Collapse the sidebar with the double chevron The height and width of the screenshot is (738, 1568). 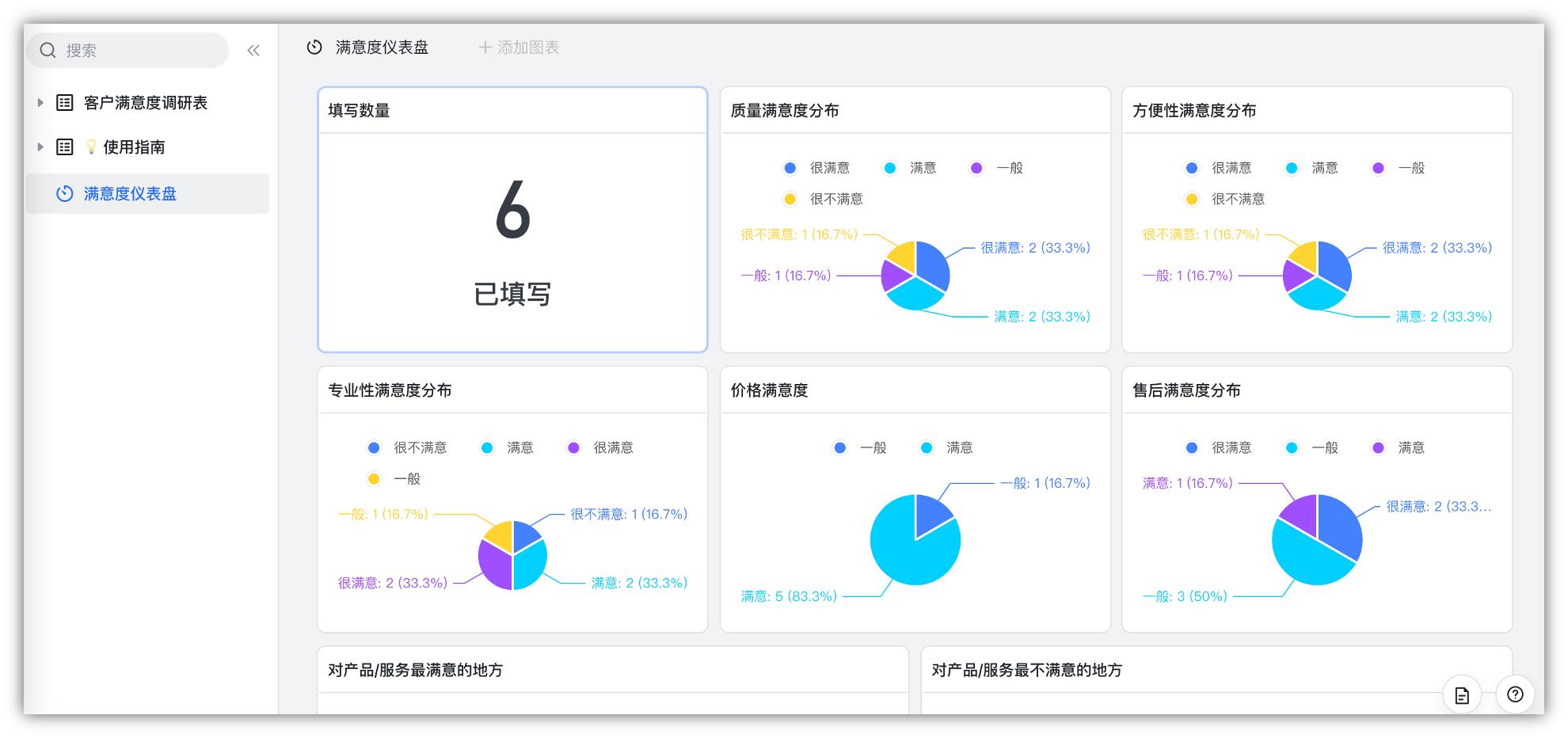pos(253,49)
